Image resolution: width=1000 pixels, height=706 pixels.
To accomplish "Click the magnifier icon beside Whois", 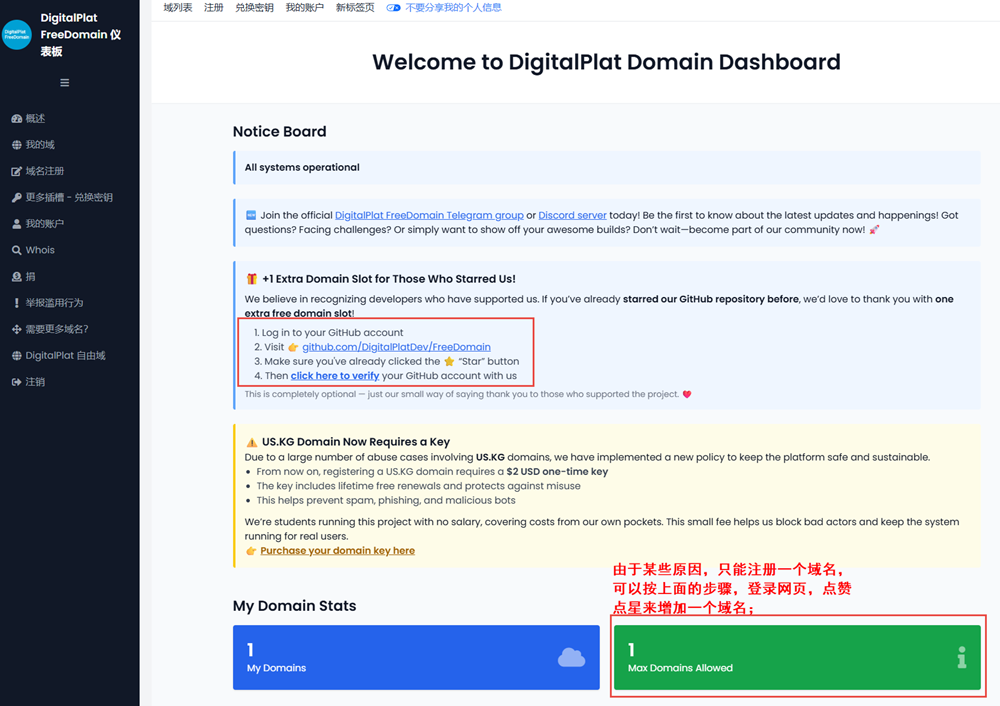I will point(17,250).
